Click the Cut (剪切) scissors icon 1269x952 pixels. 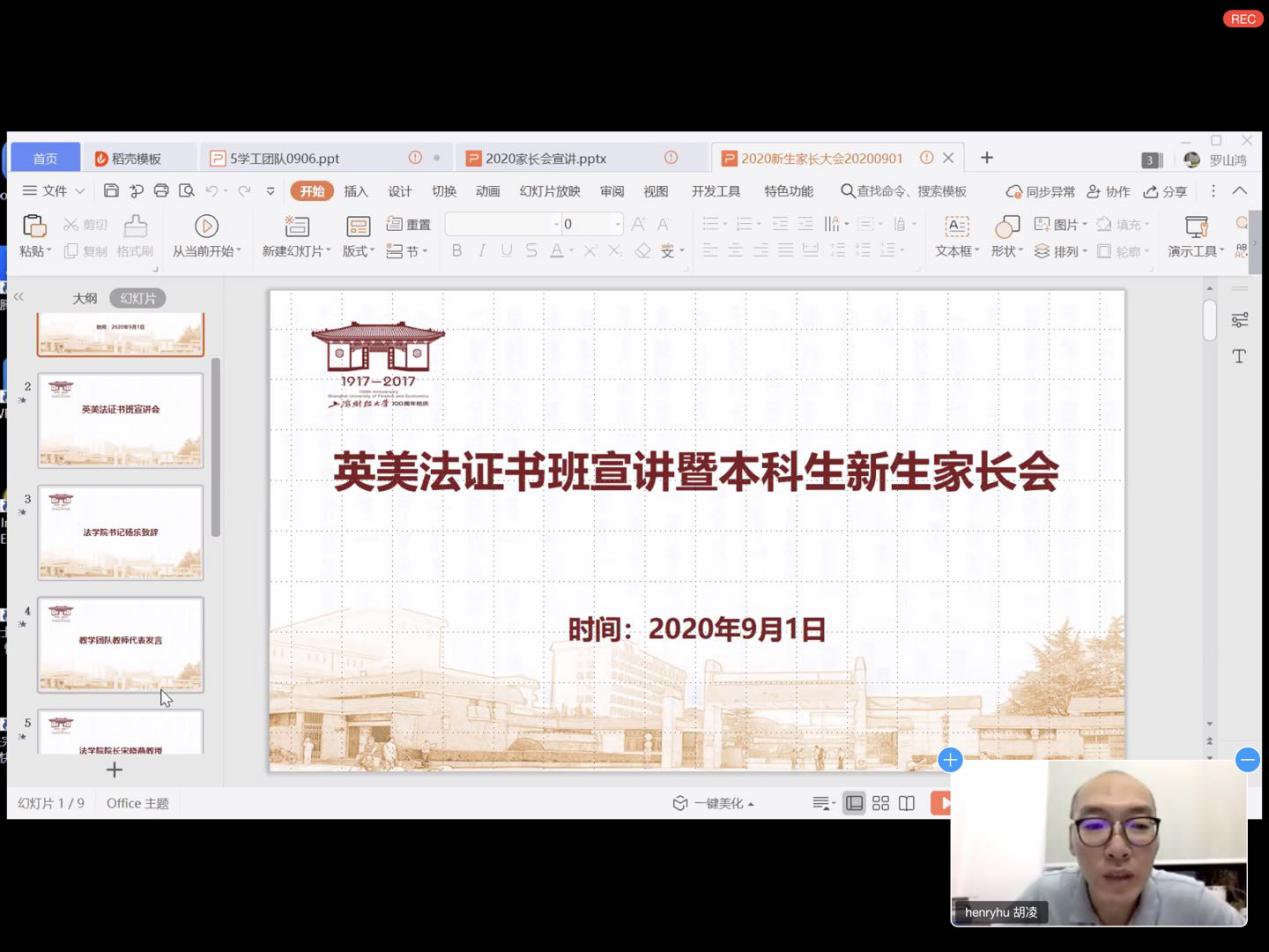(x=71, y=225)
